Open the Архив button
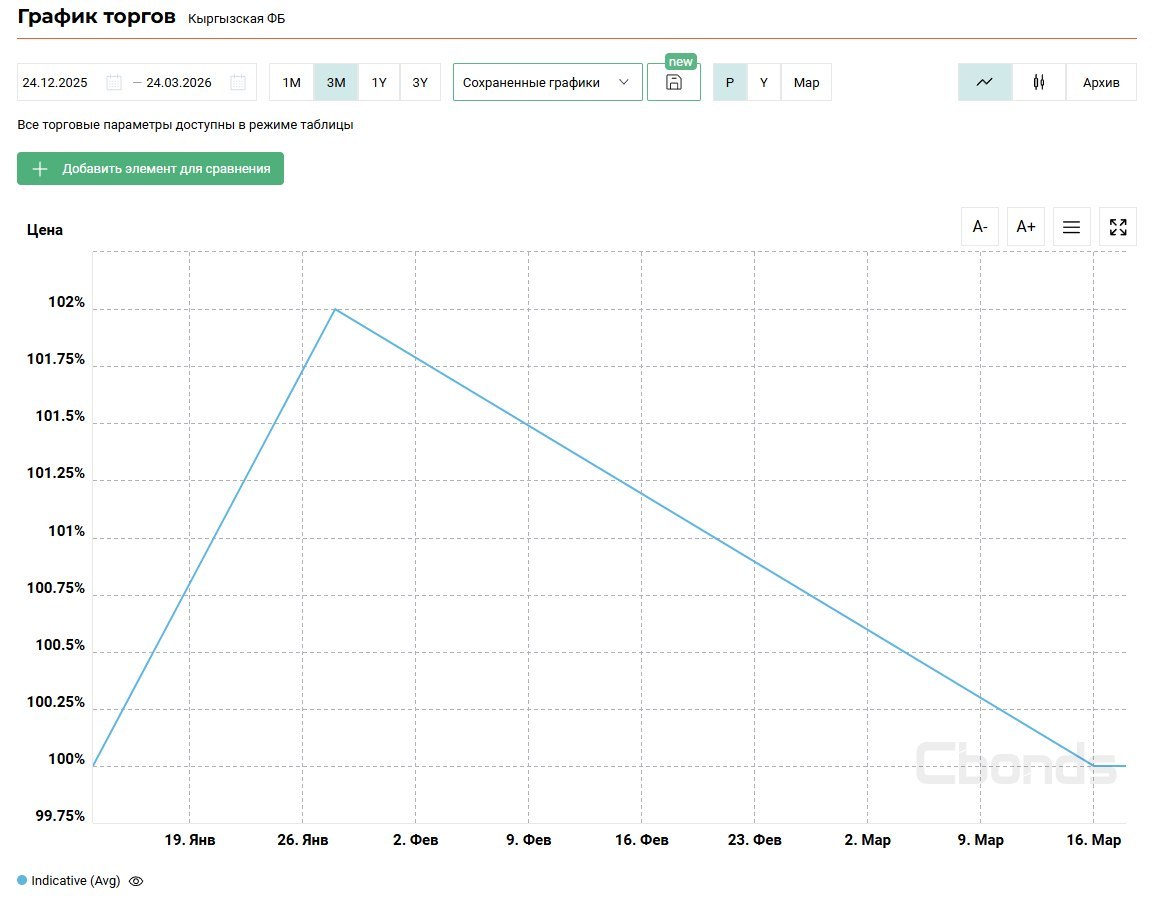Image resolution: width=1156 pixels, height=906 pixels. 1101,83
